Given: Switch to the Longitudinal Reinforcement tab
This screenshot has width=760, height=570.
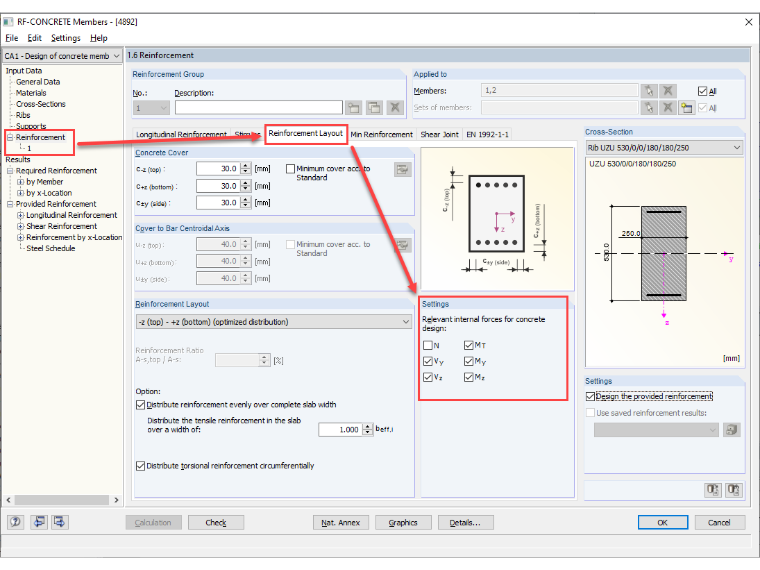Looking at the screenshot, I should click(181, 134).
